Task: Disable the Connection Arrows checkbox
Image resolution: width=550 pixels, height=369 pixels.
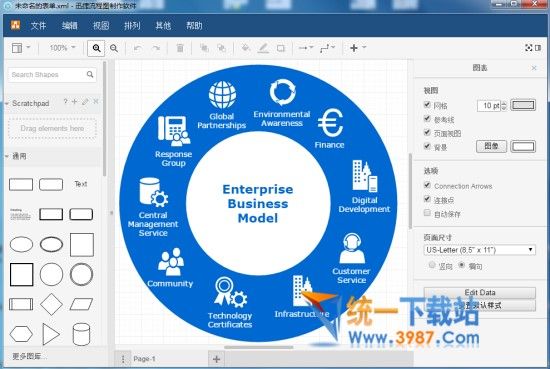Action: point(427,185)
